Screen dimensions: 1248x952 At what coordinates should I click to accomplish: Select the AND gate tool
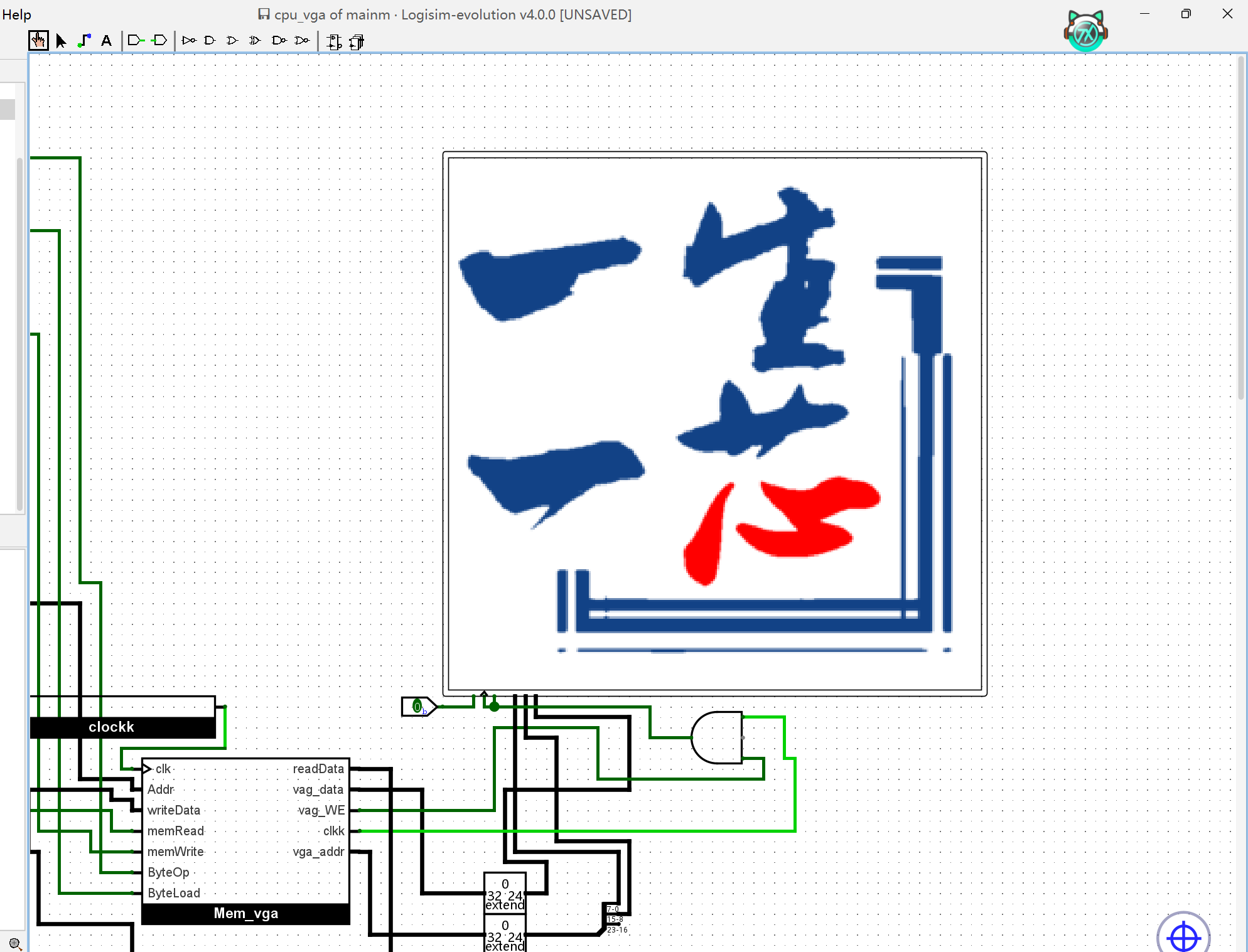click(210, 41)
